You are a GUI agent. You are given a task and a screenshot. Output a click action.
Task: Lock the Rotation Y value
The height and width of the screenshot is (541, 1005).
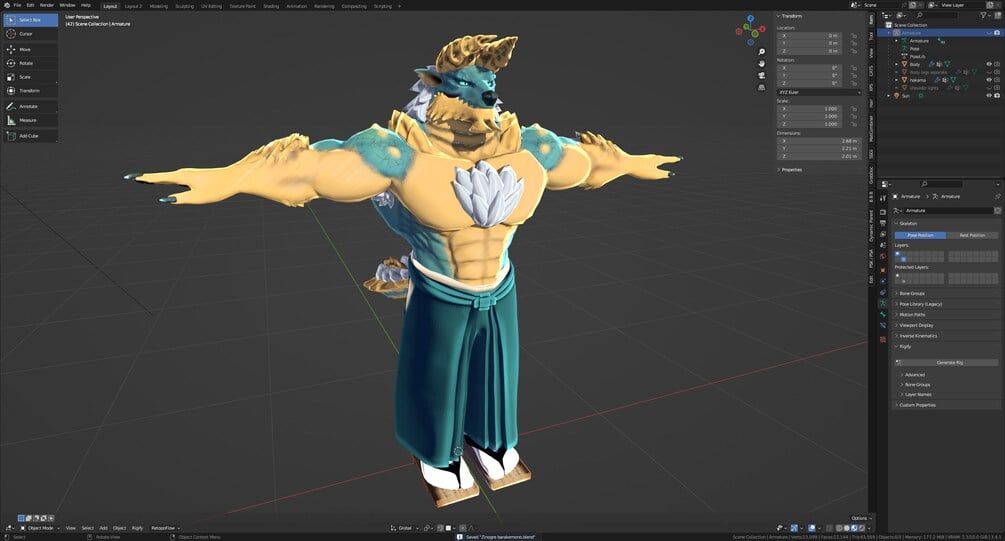click(x=854, y=76)
